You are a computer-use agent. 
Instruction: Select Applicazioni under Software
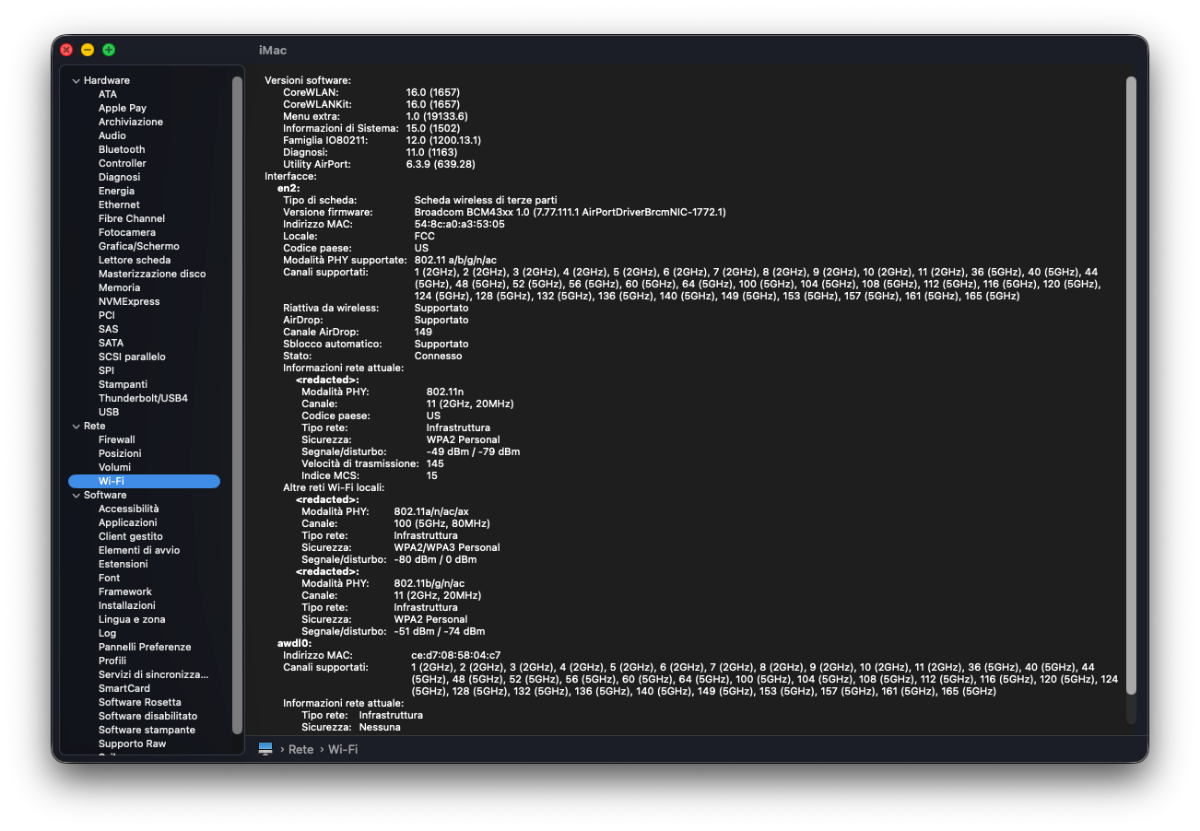pos(128,523)
